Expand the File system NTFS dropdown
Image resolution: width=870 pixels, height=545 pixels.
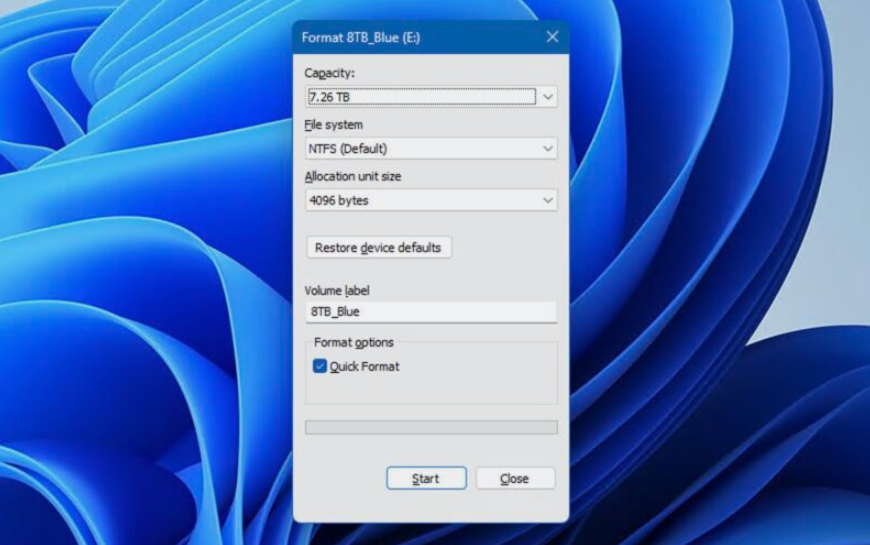click(x=431, y=149)
